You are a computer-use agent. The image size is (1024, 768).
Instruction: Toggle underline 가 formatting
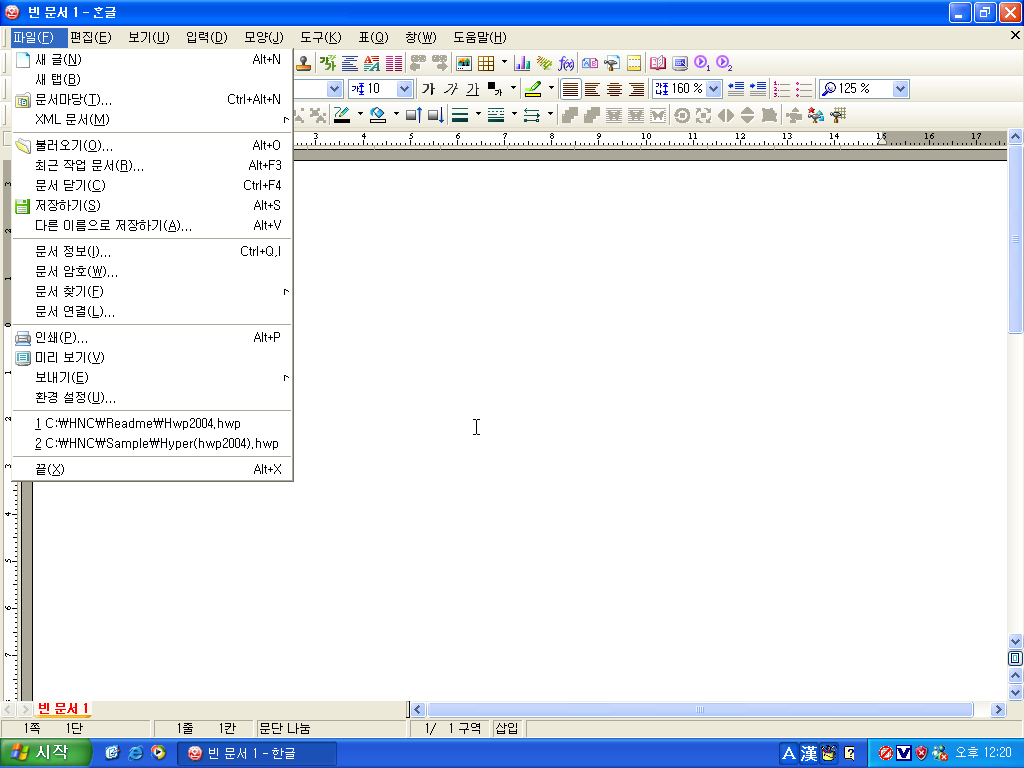click(x=473, y=88)
